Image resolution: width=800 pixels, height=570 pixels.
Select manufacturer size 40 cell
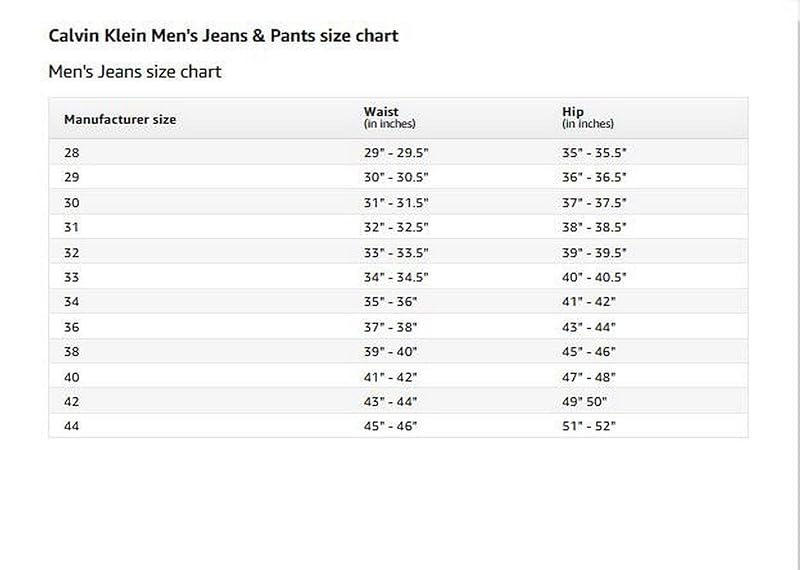71,377
